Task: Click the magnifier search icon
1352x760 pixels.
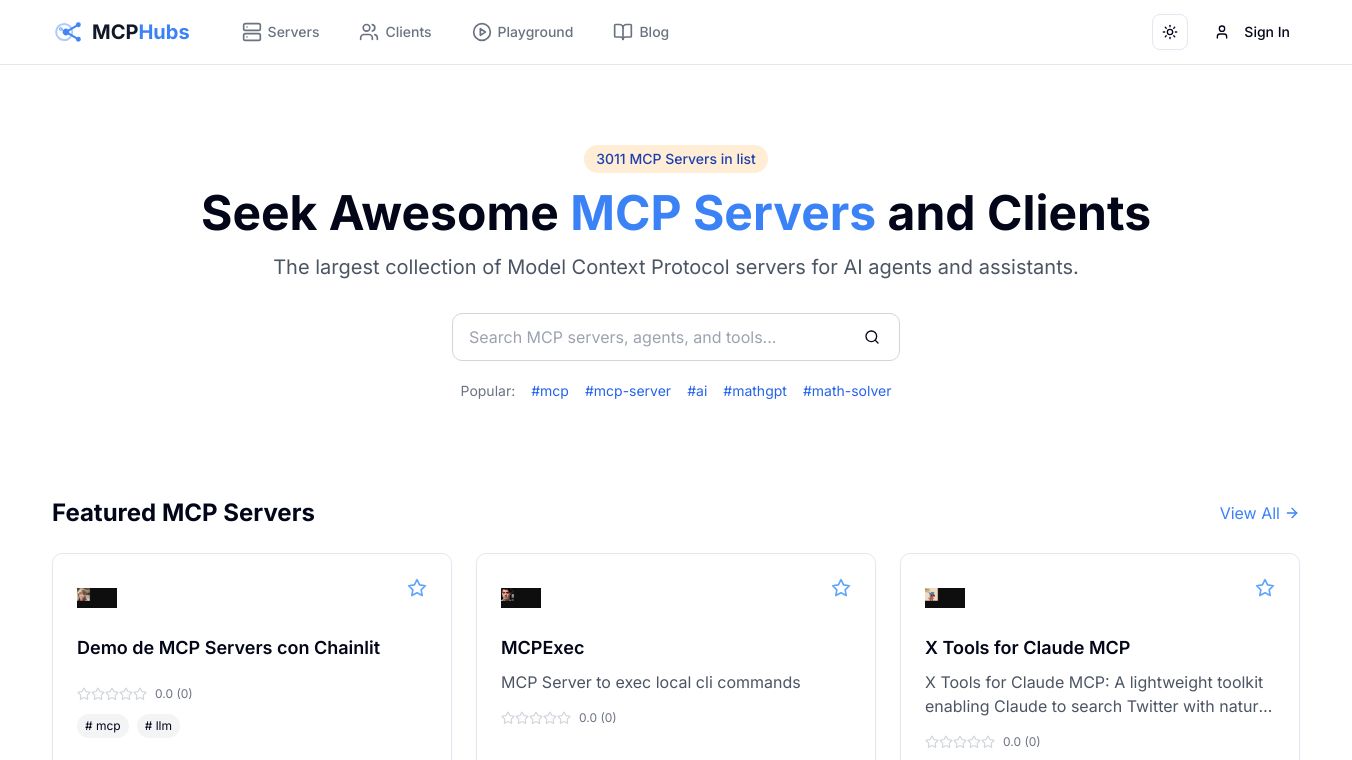Action: coord(872,337)
